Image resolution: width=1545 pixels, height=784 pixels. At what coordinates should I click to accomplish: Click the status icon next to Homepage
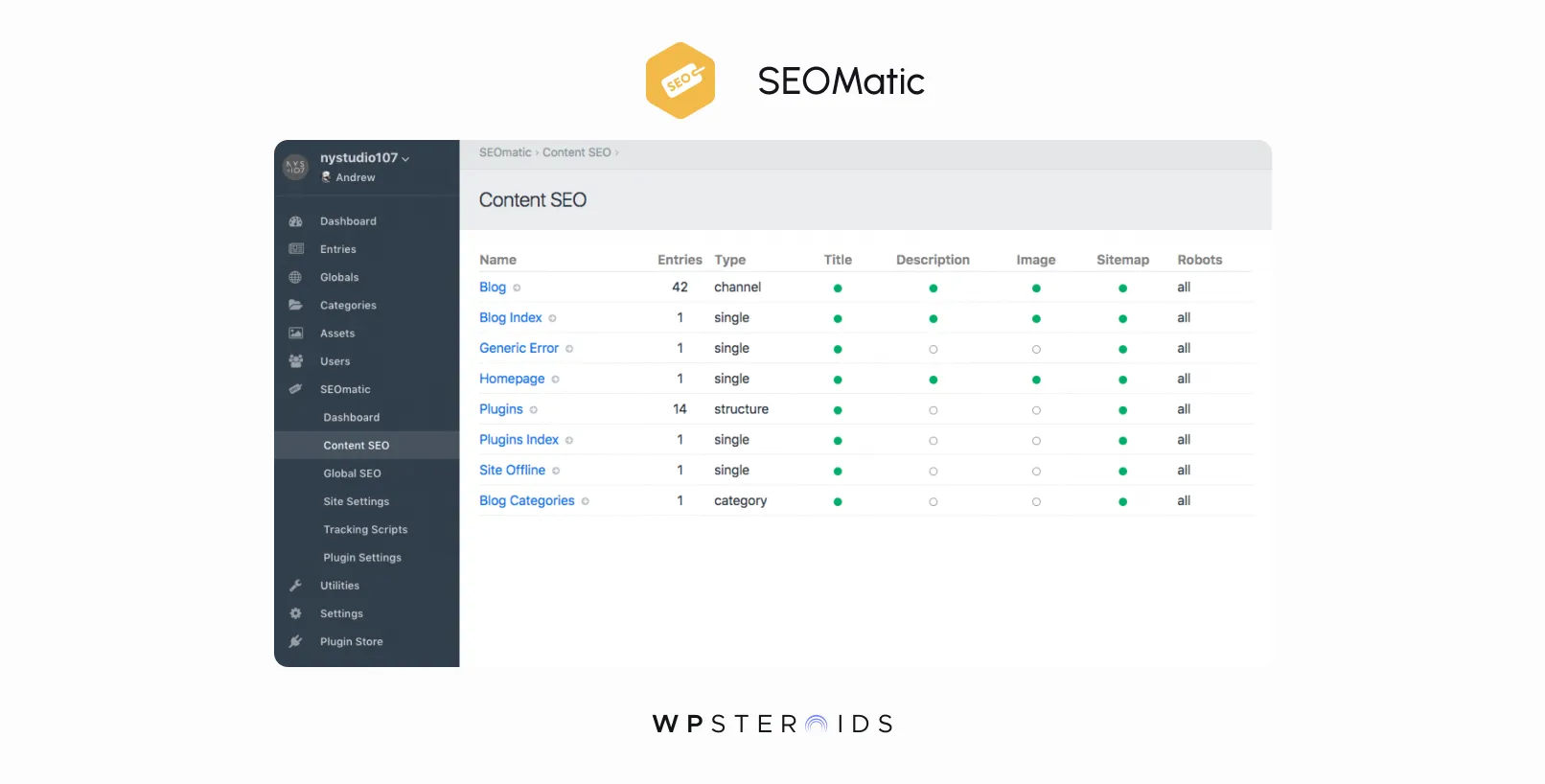pyautogui.click(x=555, y=380)
